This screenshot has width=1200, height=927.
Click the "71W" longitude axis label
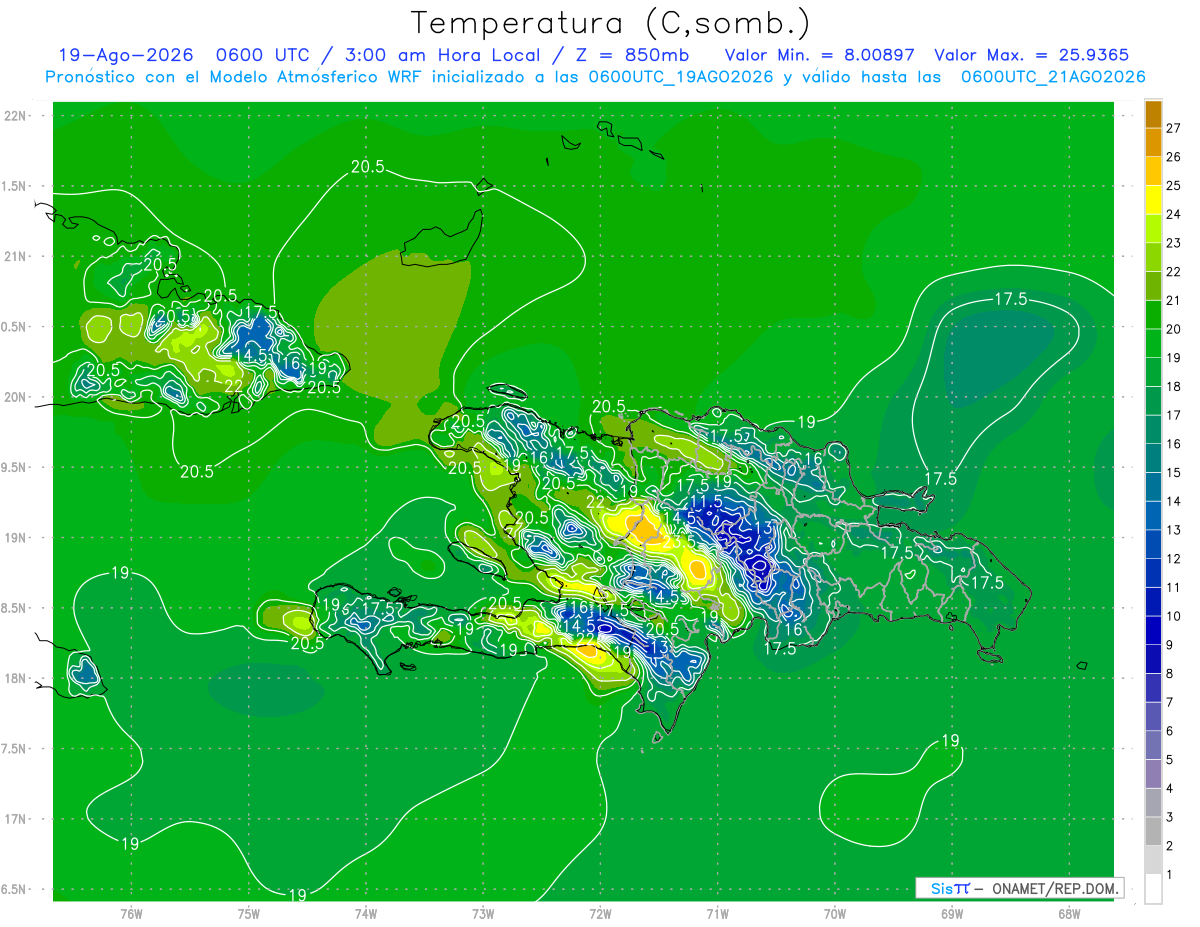[717, 914]
